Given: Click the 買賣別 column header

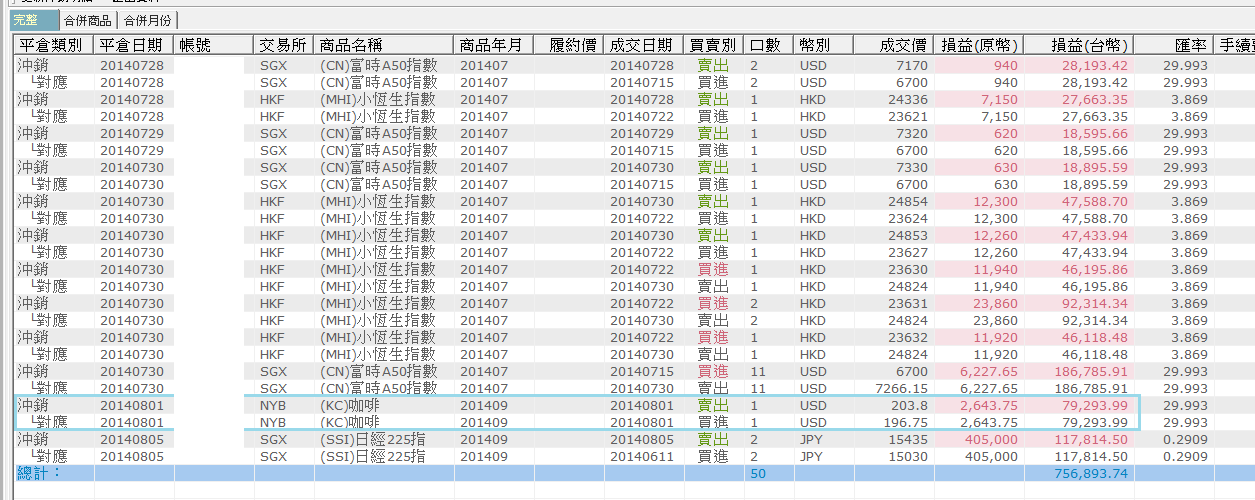Looking at the screenshot, I should (x=714, y=45).
